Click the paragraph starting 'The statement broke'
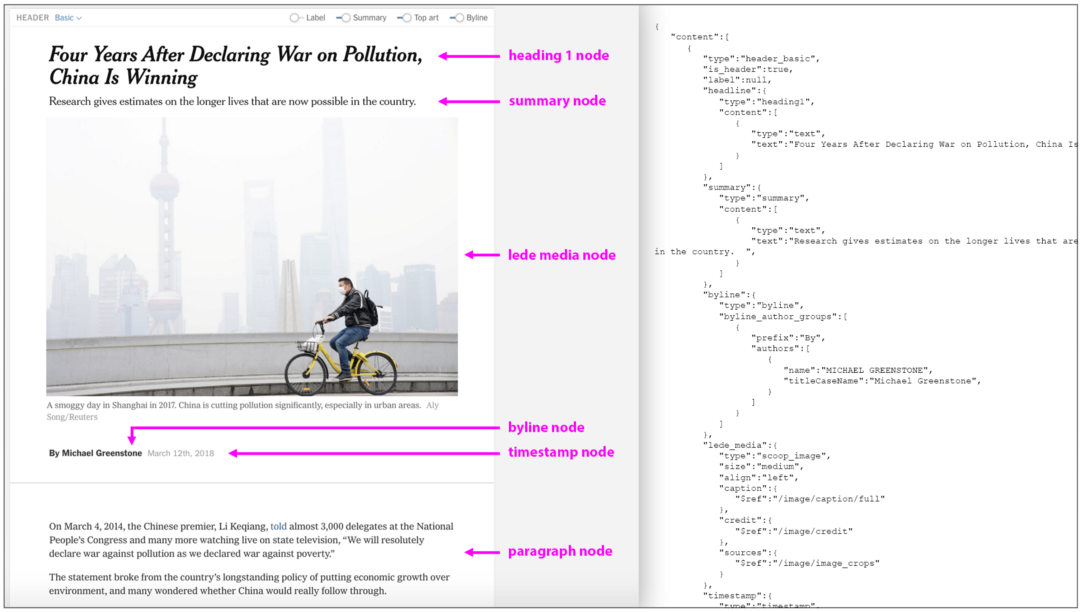 click(249, 584)
